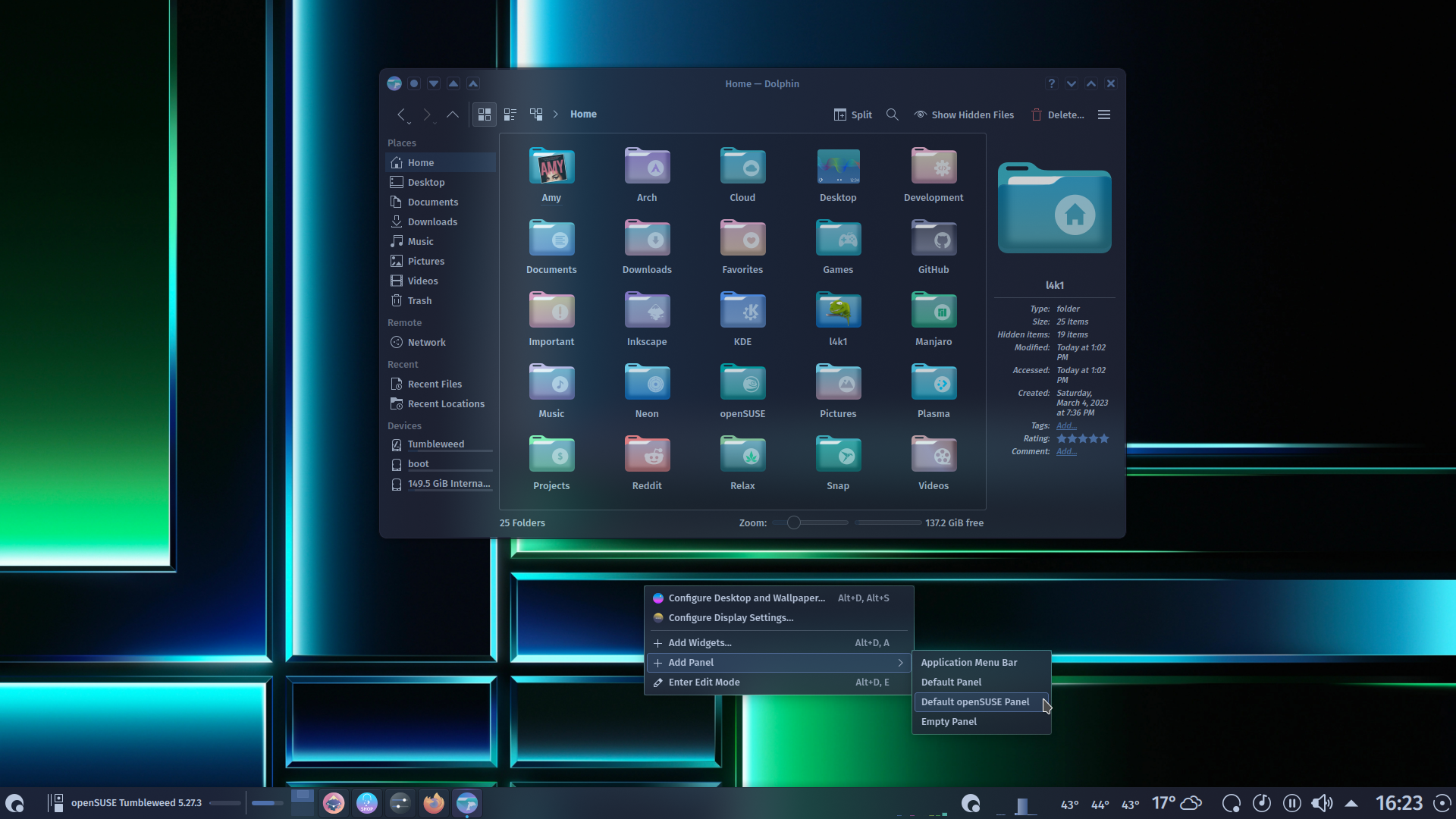This screenshot has width=1456, height=819.
Task: Launch Firefox from the taskbar
Action: 434,803
